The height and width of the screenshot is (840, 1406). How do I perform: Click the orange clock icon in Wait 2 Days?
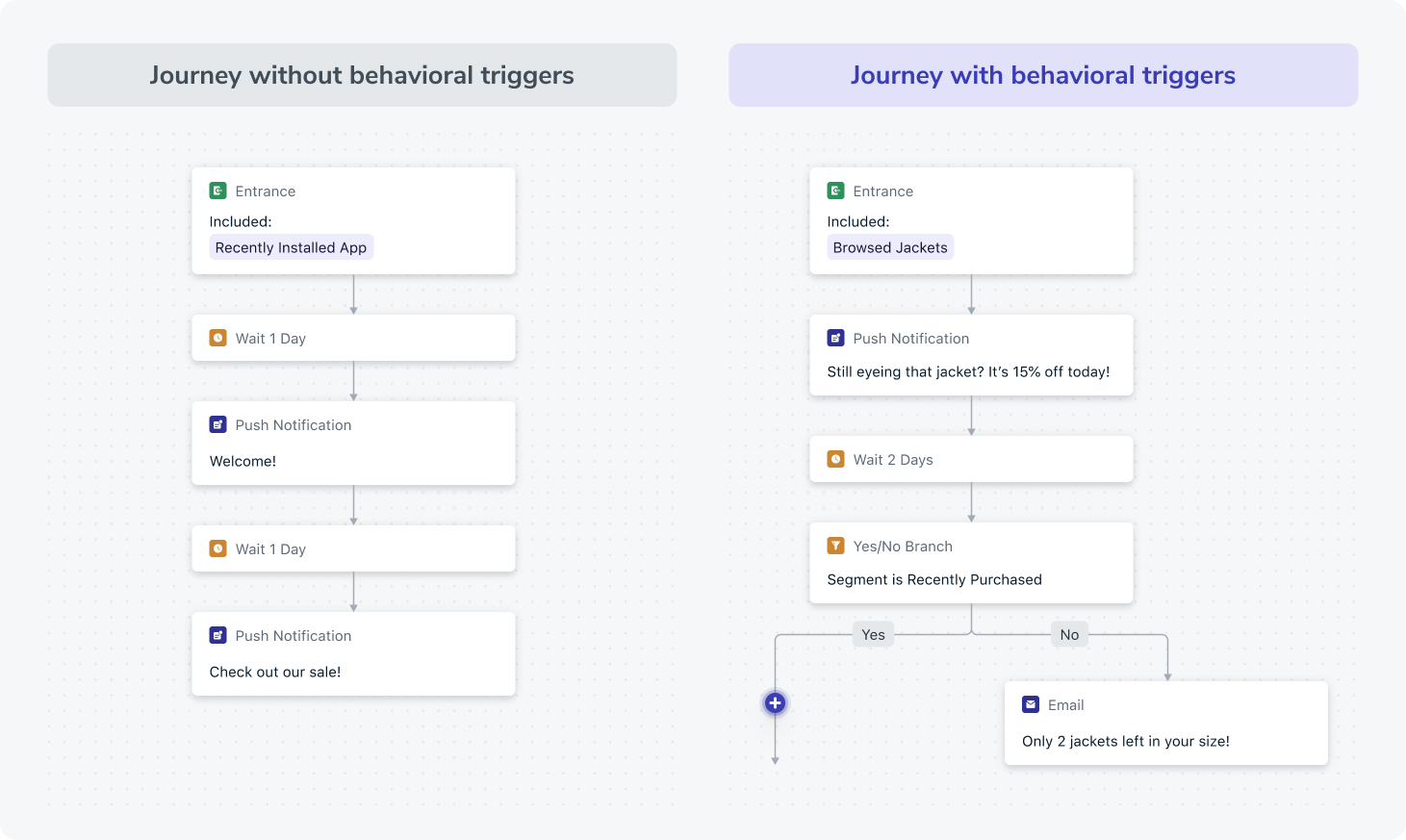836,460
